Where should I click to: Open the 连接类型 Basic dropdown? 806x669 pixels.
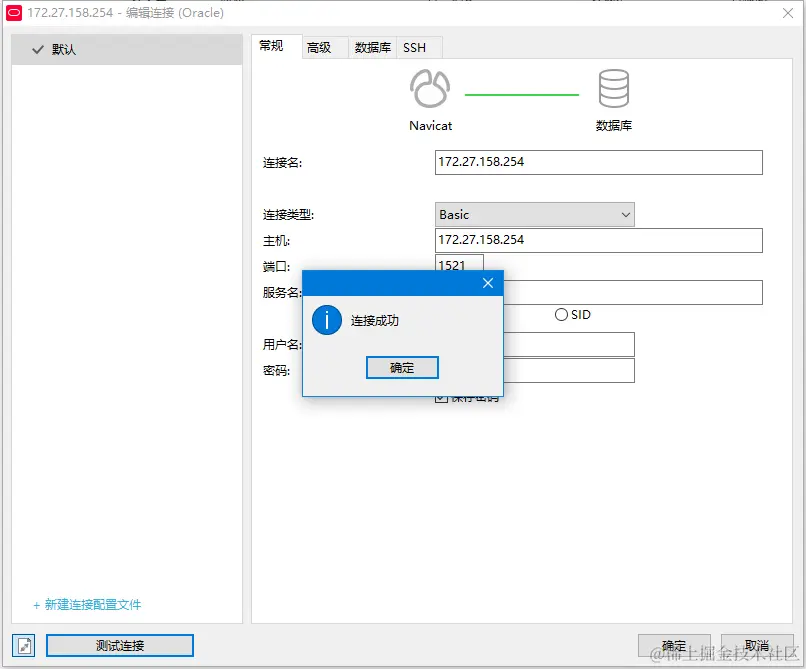coord(534,214)
